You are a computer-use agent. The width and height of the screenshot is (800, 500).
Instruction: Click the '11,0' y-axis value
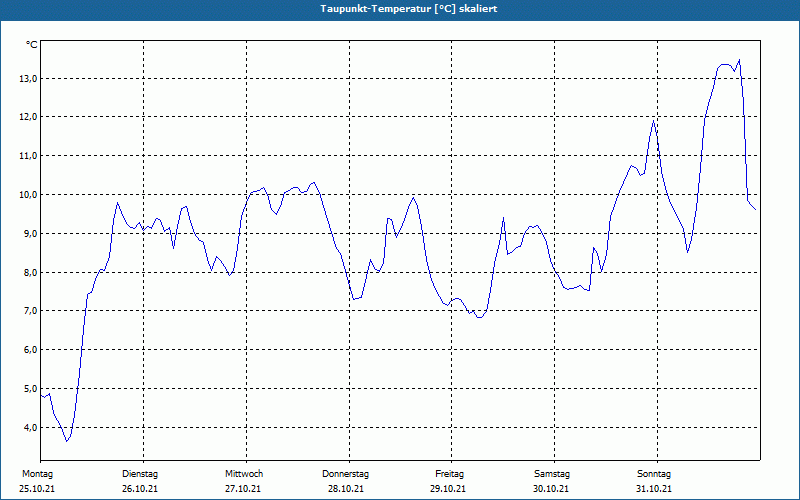coord(29,156)
